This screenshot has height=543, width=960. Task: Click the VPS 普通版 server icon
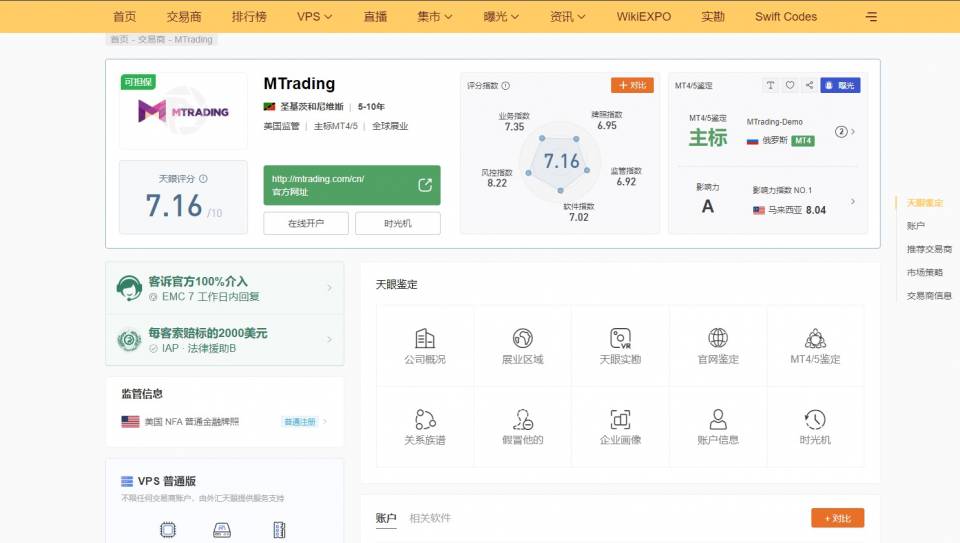tap(127, 481)
